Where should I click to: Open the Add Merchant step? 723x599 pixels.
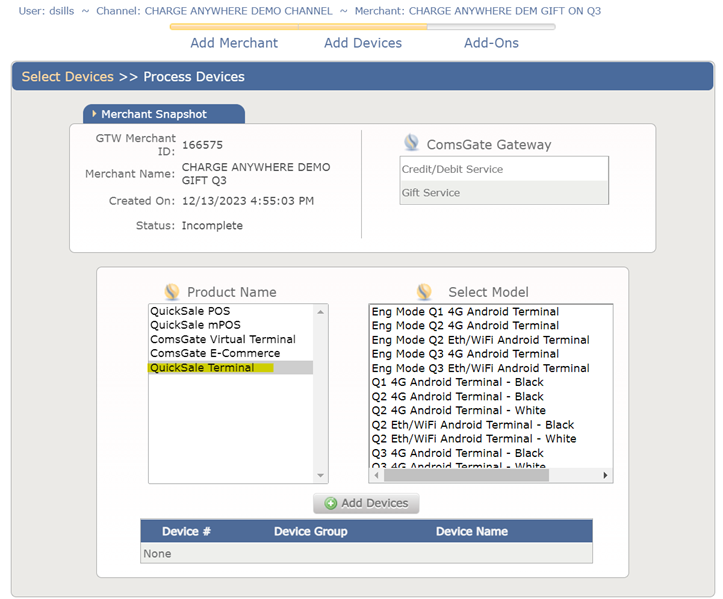[234, 43]
